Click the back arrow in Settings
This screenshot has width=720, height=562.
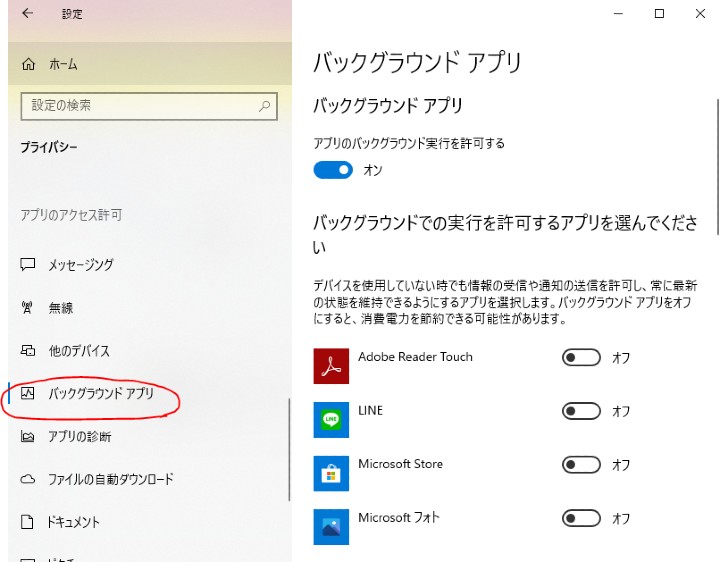click(28, 13)
